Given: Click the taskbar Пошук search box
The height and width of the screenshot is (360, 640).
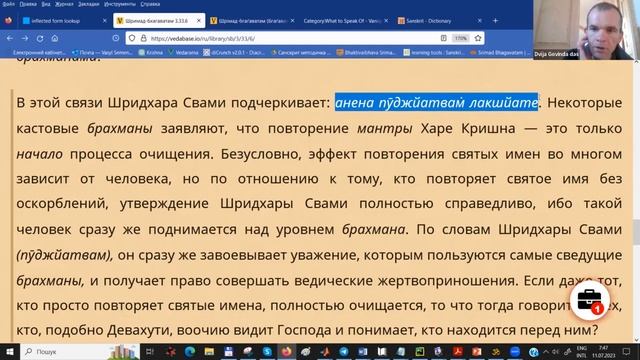Looking at the screenshot, I should point(80,351).
